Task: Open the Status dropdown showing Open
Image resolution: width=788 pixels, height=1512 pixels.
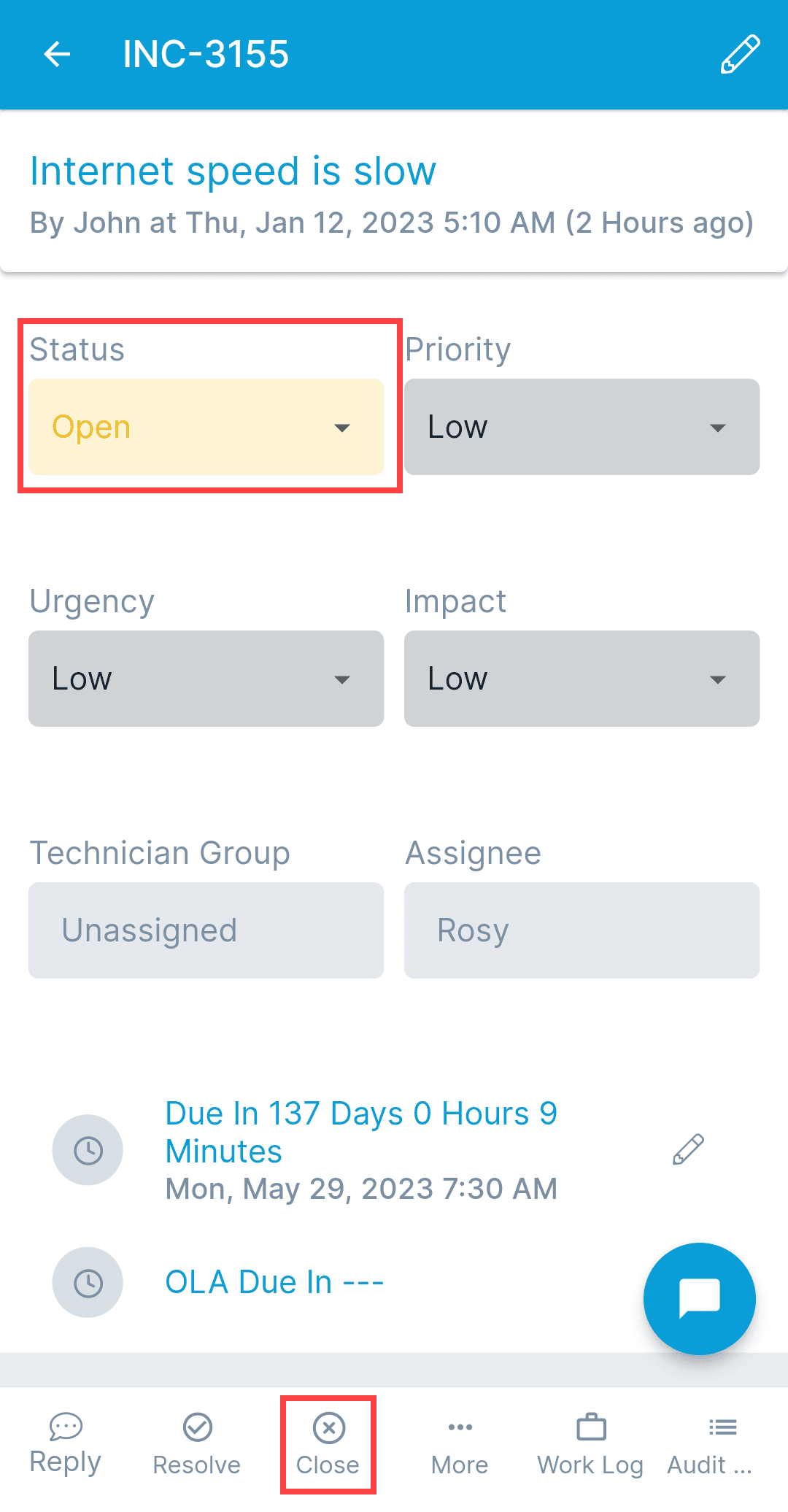Action: 206,427
